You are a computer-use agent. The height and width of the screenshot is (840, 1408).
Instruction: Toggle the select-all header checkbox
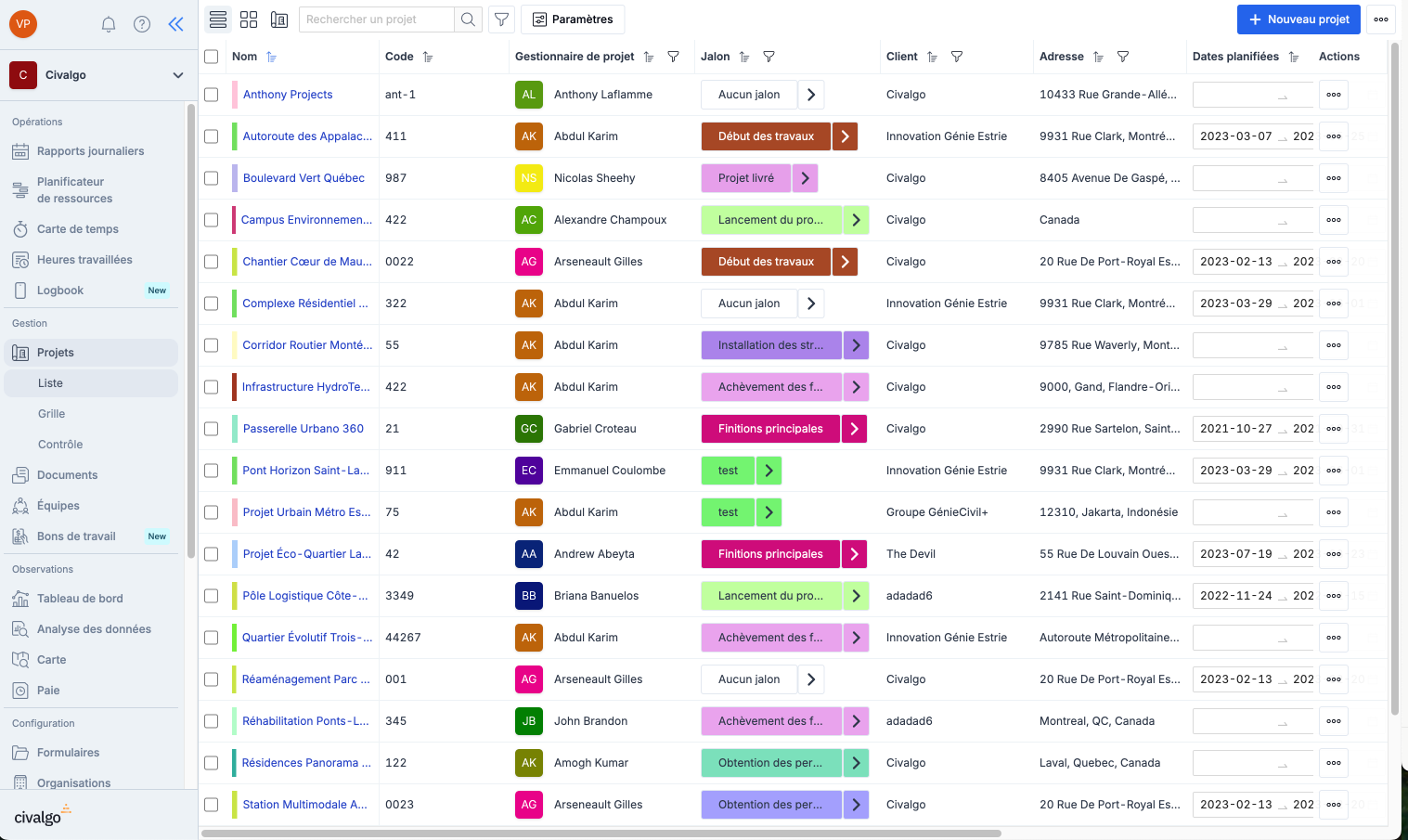click(212, 57)
